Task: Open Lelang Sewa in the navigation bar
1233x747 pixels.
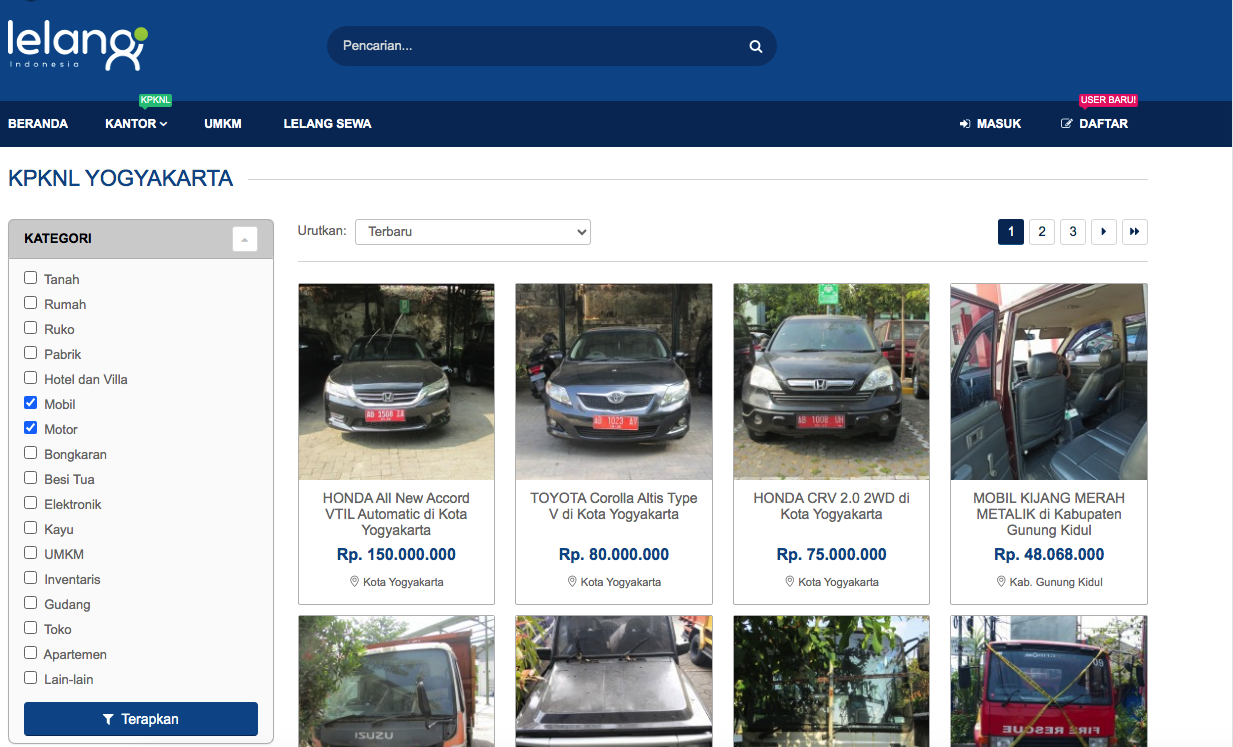Action: 328,124
